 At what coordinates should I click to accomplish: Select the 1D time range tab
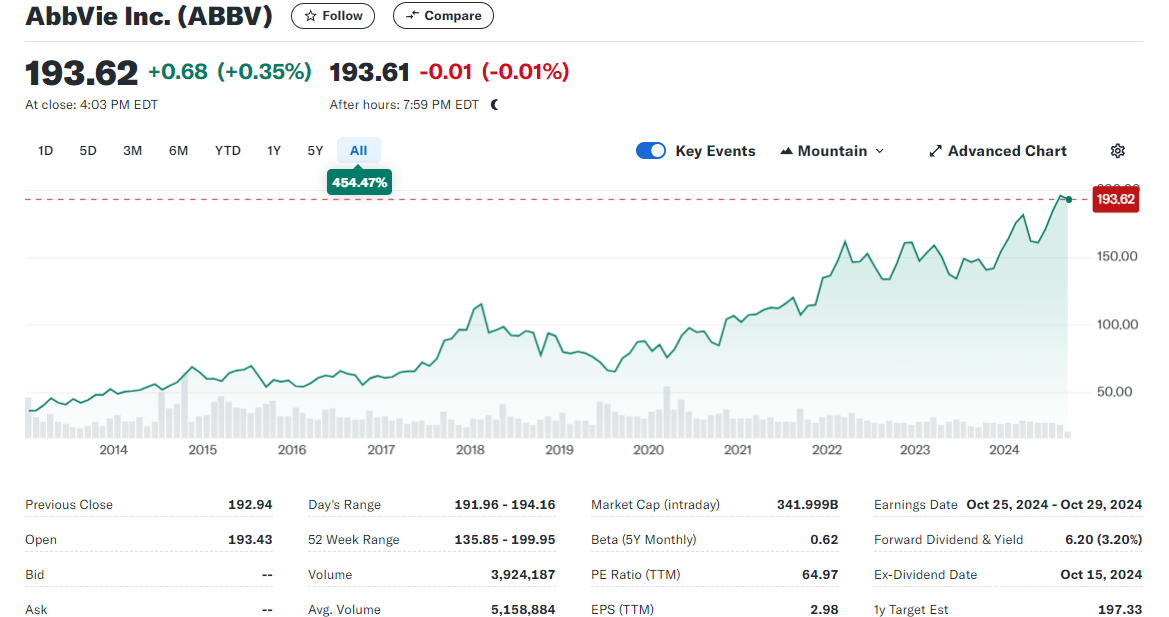45,151
